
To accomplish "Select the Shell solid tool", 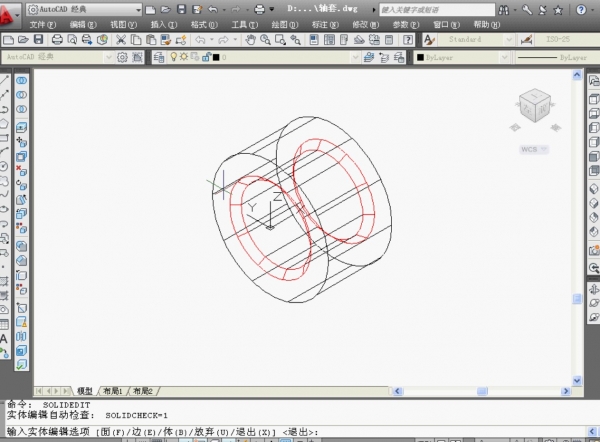I will click(x=21, y=351).
